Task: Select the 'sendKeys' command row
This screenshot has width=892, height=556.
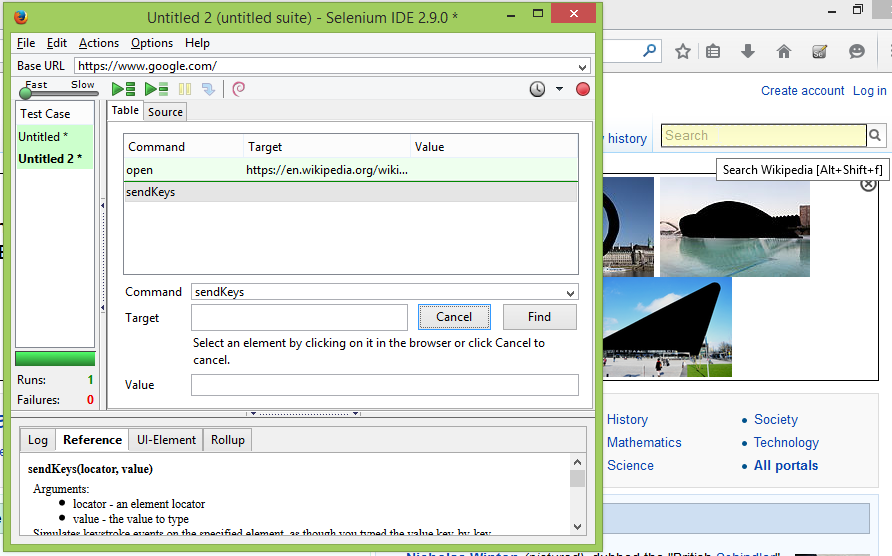Action: [350, 192]
